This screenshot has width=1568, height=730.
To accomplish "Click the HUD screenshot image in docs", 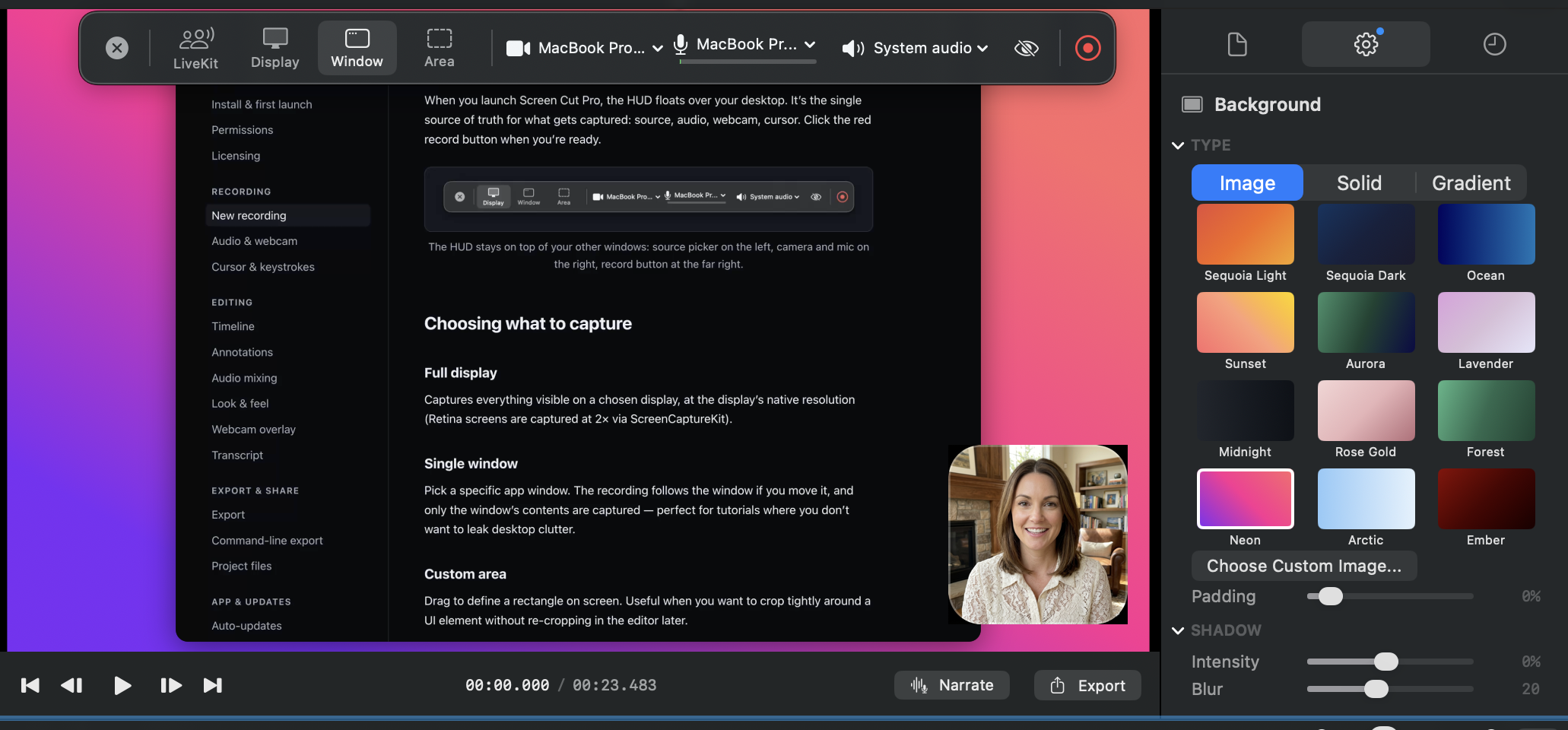I will click(649, 199).
